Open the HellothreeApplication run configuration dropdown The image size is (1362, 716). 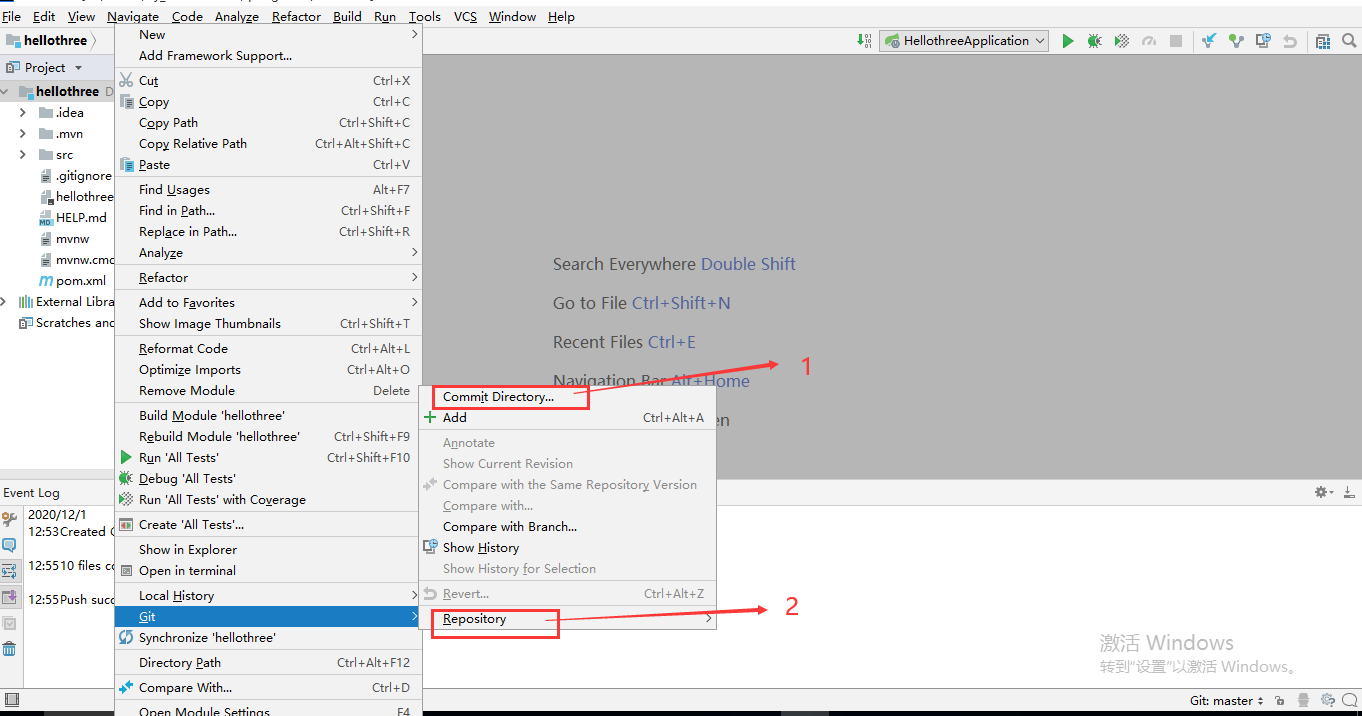point(962,40)
